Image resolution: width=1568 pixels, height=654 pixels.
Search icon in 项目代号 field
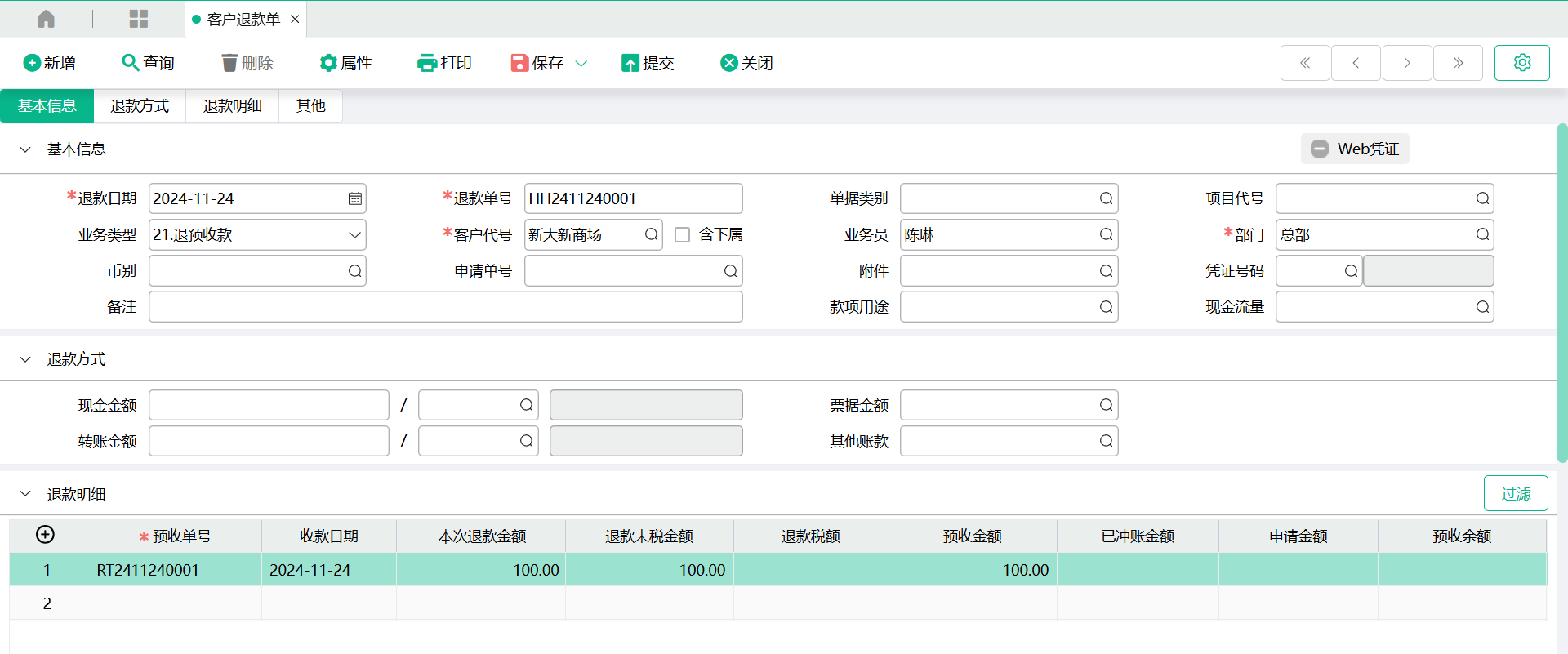pyautogui.click(x=1482, y=198)
